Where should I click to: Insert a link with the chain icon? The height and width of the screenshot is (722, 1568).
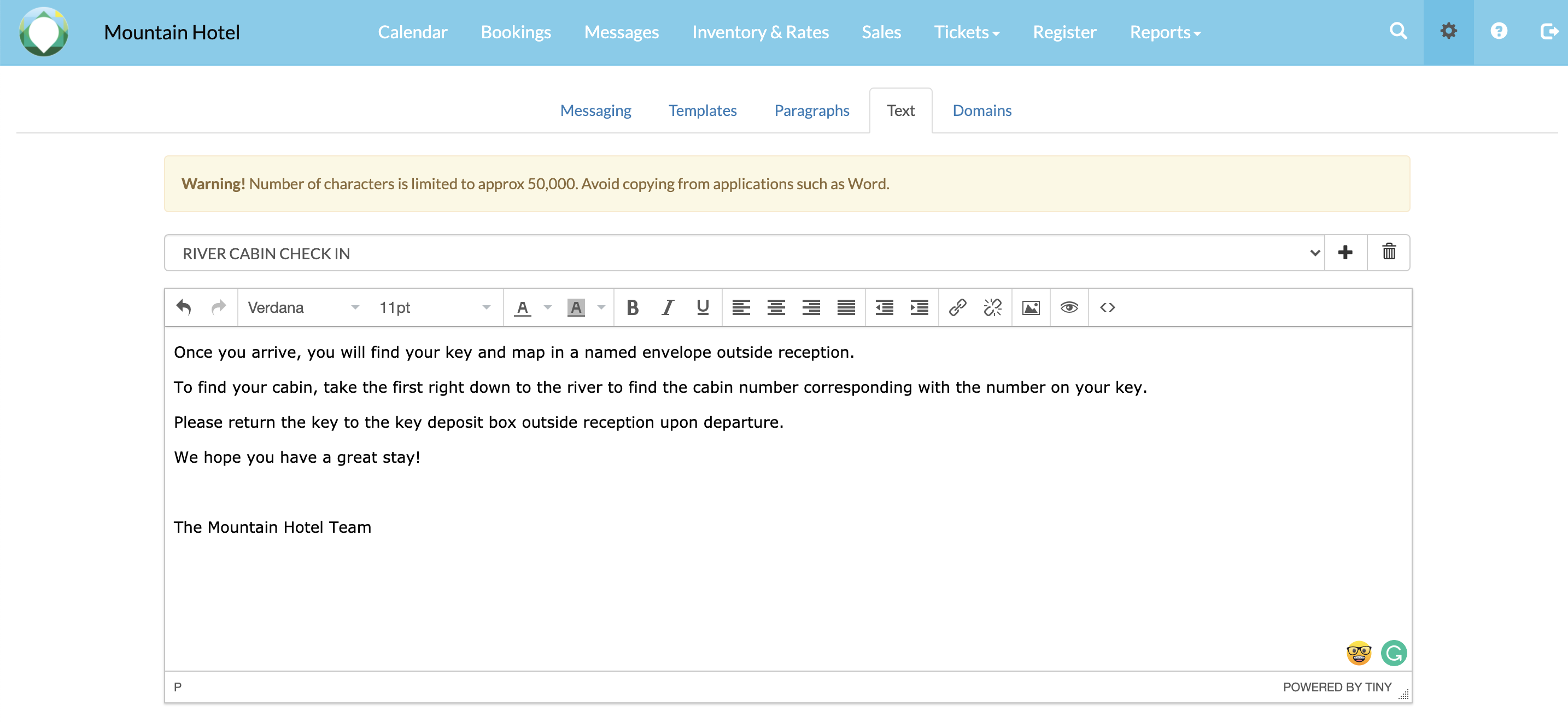click(x=957, y=307)
